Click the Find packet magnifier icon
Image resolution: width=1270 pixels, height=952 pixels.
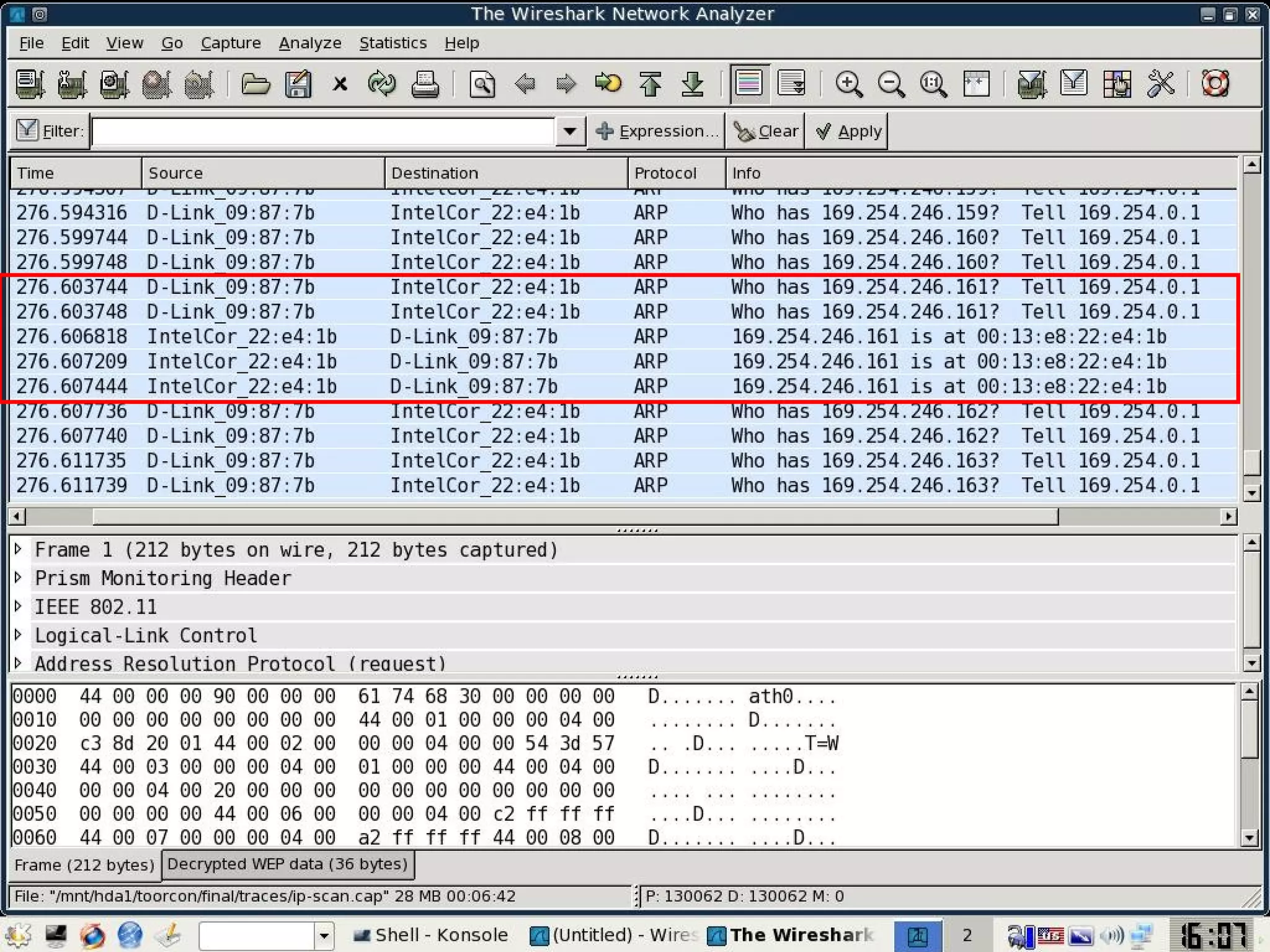click(x=482, y=84)
